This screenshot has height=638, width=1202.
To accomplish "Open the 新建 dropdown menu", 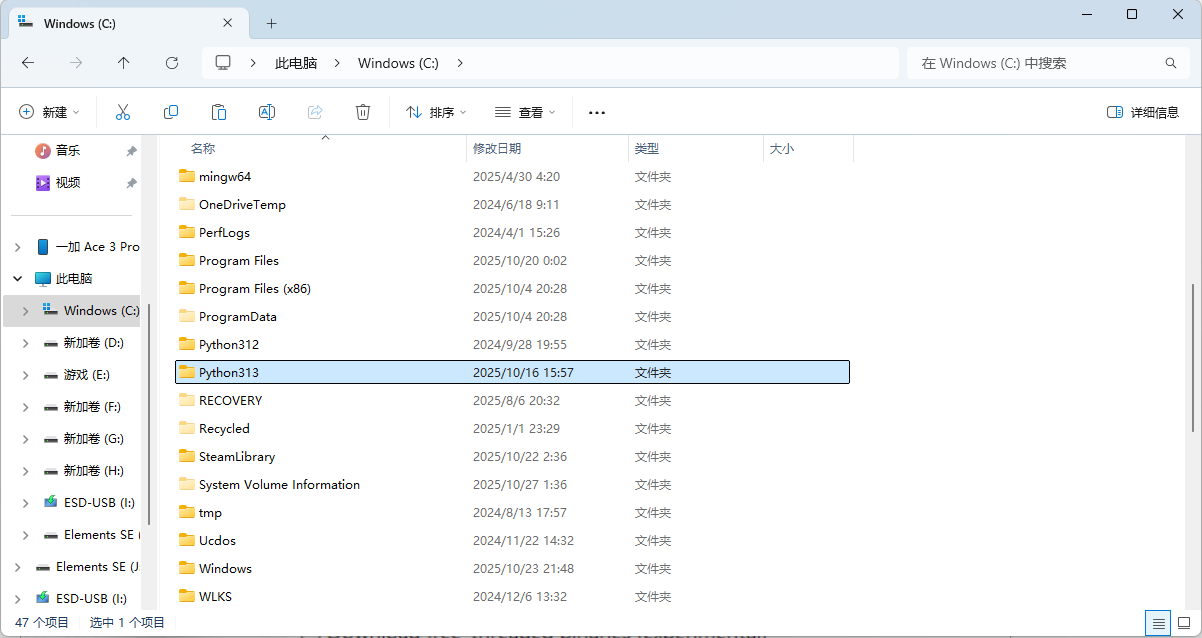I will [49, 112].
